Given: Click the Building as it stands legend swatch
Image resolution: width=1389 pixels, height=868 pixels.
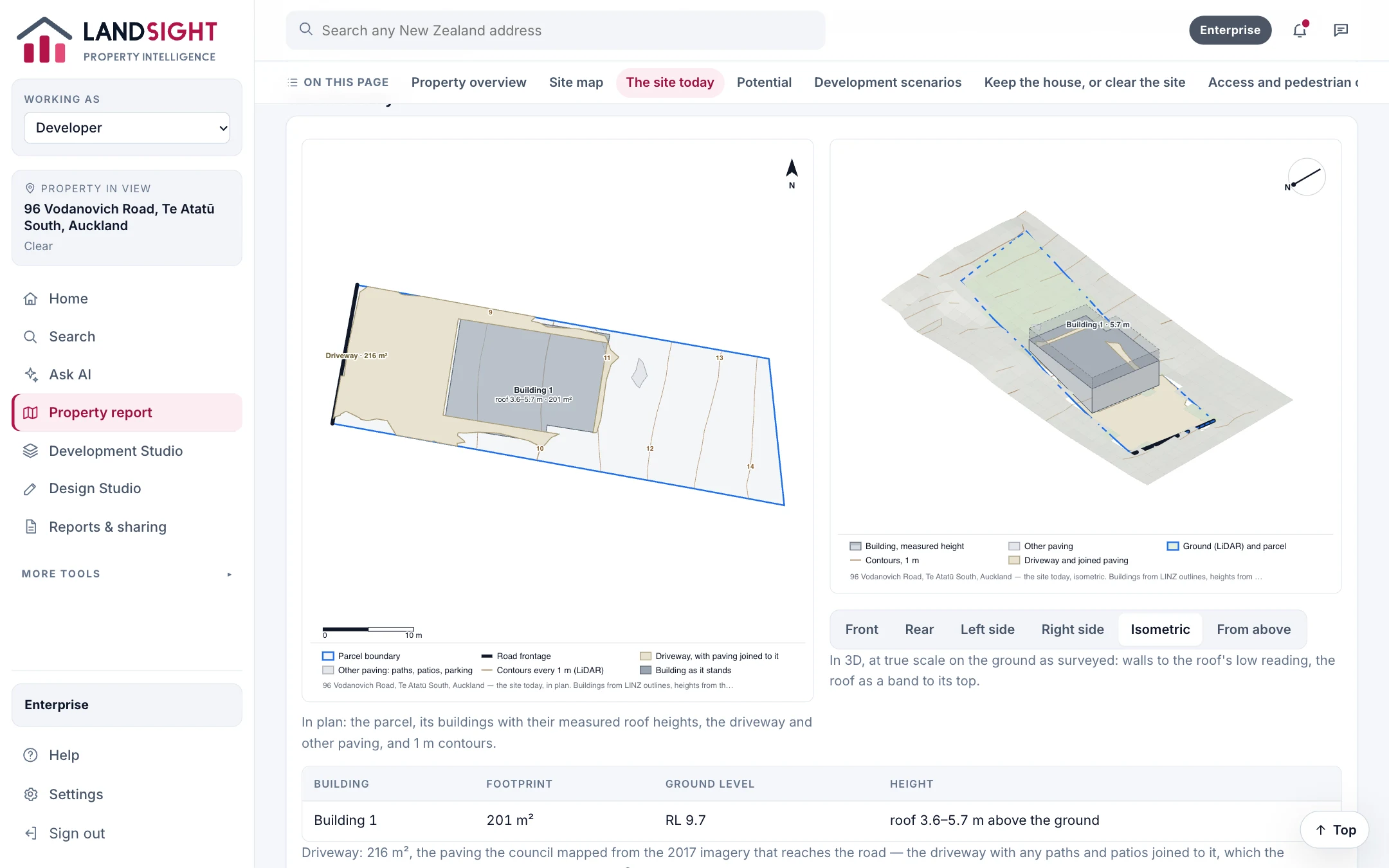Looking at the screenshot, I should (646, 670).
